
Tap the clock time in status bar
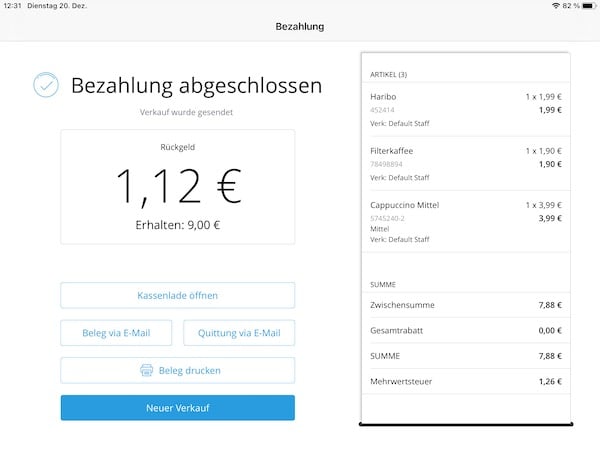12,6
